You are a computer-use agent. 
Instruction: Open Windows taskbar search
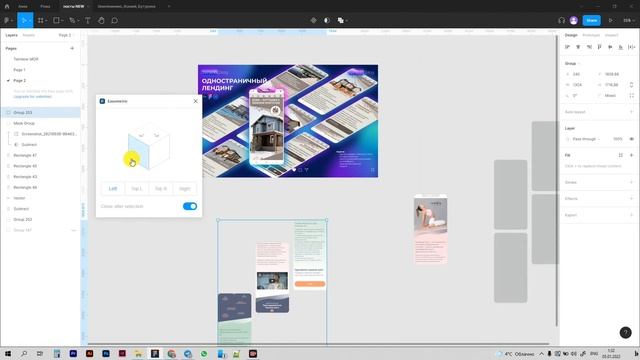[24, 353]
